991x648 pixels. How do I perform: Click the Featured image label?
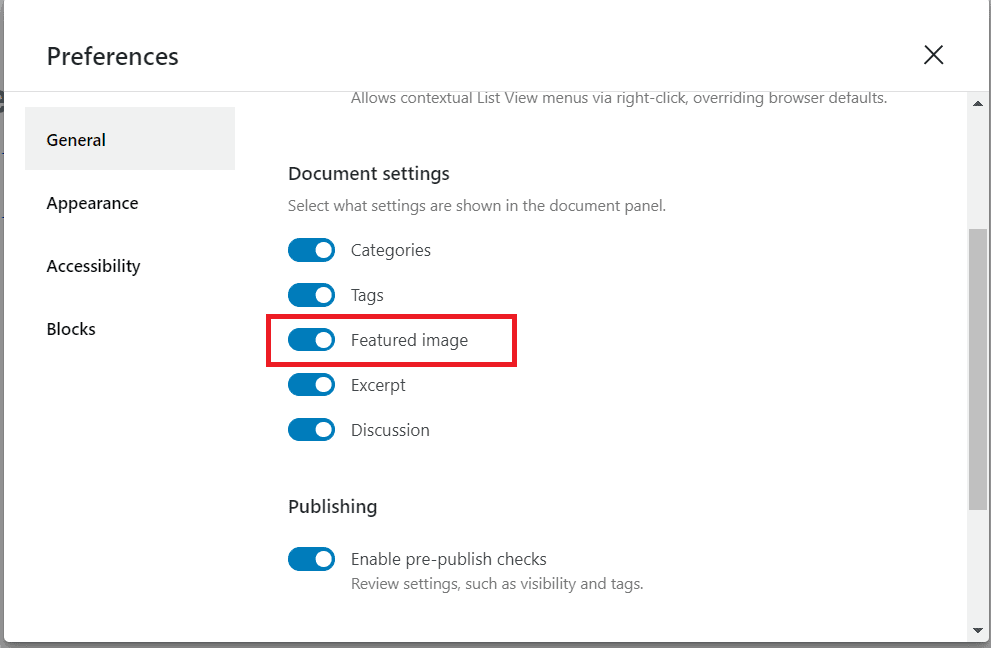coord(410,340)
